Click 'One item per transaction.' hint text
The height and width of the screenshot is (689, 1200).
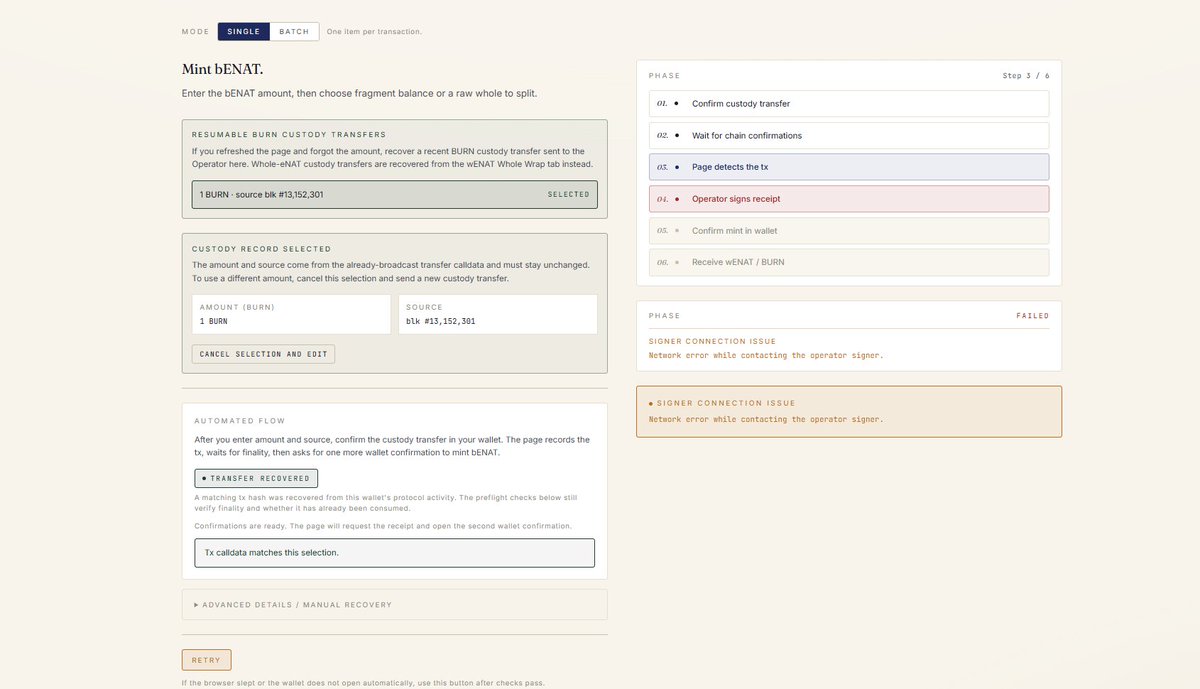point(374,32)
